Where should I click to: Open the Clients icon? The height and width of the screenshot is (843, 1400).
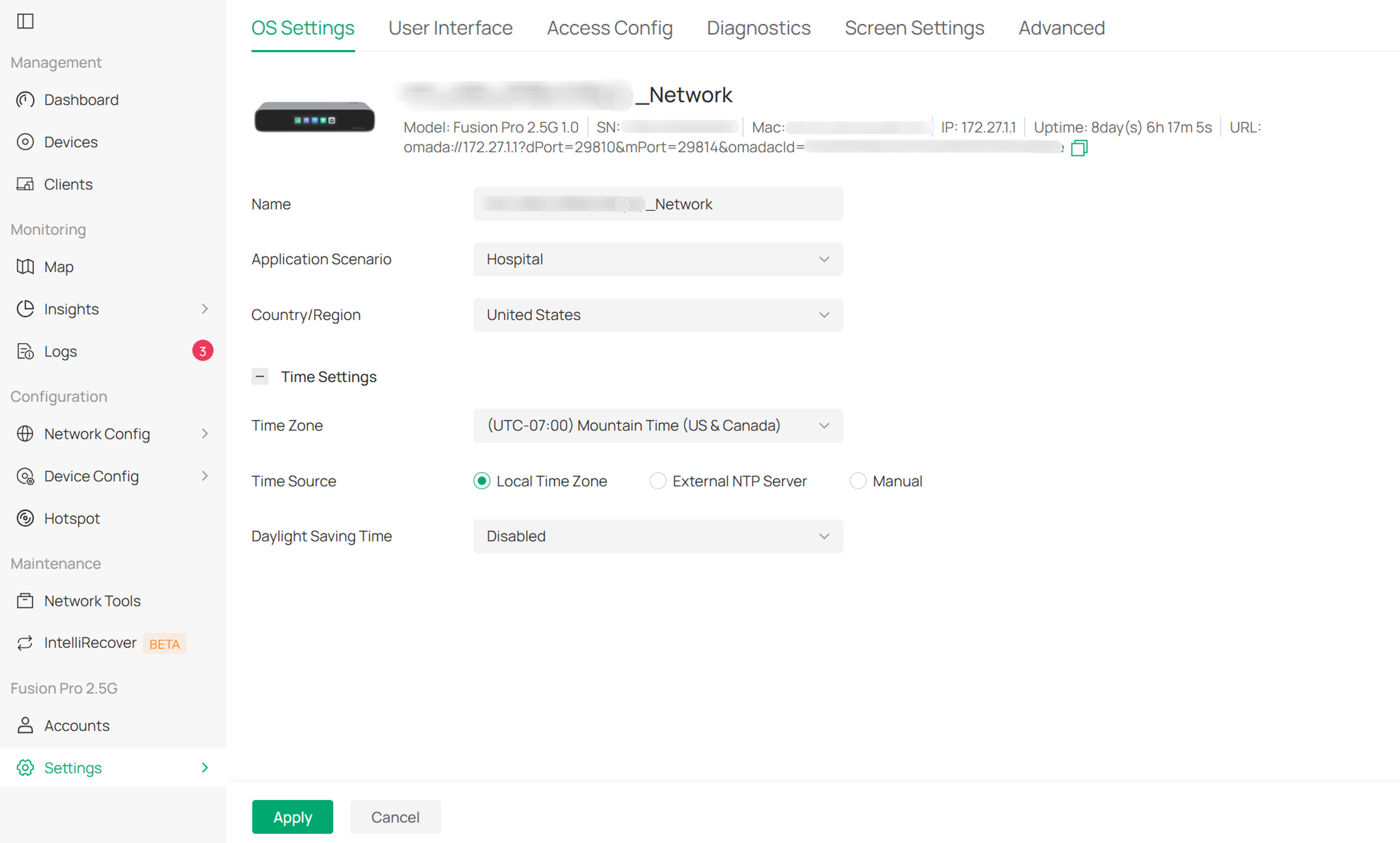click(25, 184)
